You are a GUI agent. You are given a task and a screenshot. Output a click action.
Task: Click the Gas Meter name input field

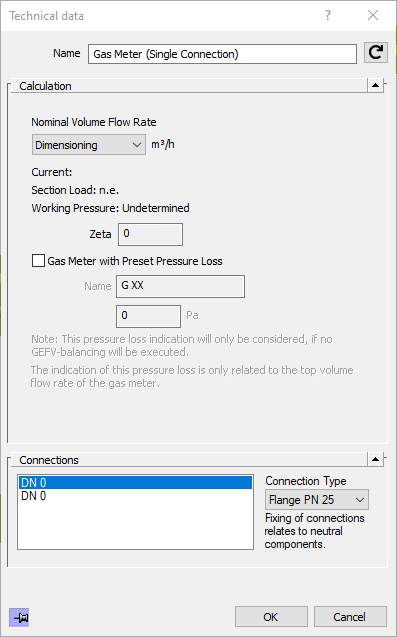point(222,54)
